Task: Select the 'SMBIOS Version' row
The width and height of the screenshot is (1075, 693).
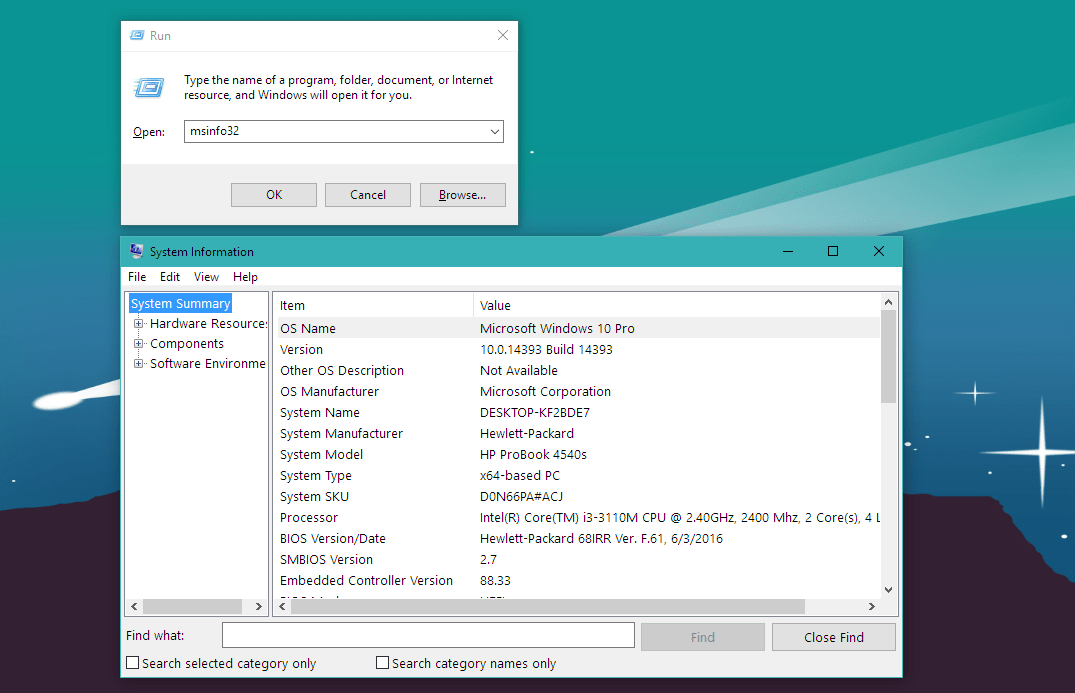Action: pos(577,560)
